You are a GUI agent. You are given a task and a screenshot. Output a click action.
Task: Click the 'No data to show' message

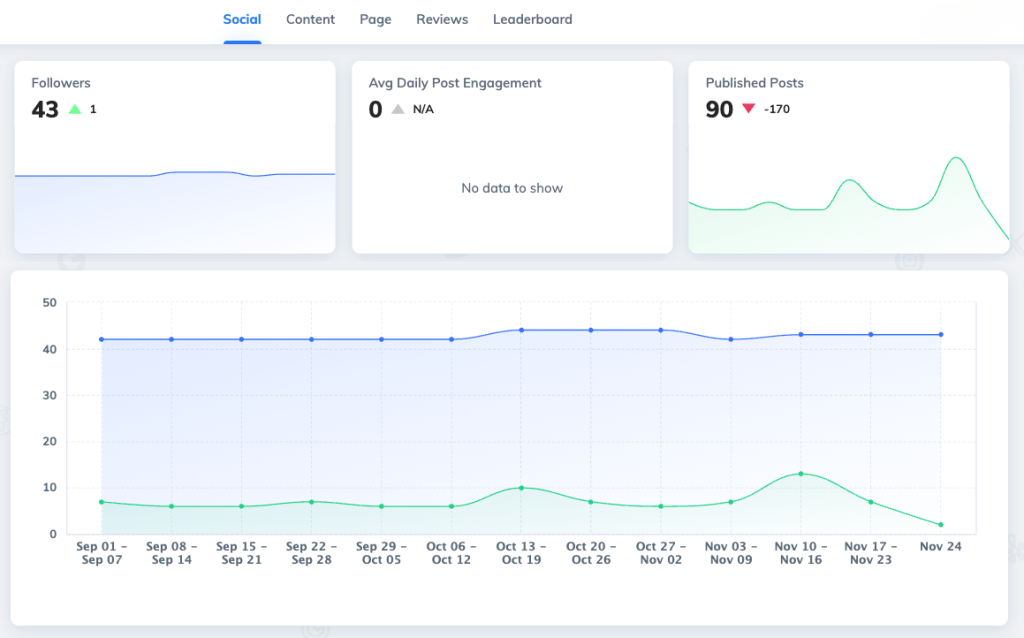tap(512, 188)
